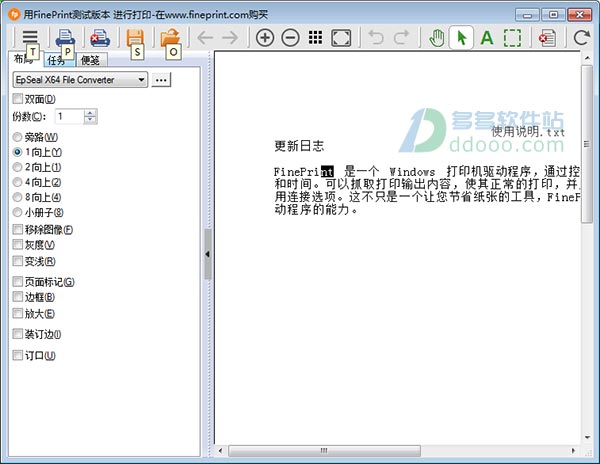Enable the 双面(D) duplex checkbox
This screenshot has height=464, width=600.
18,99
